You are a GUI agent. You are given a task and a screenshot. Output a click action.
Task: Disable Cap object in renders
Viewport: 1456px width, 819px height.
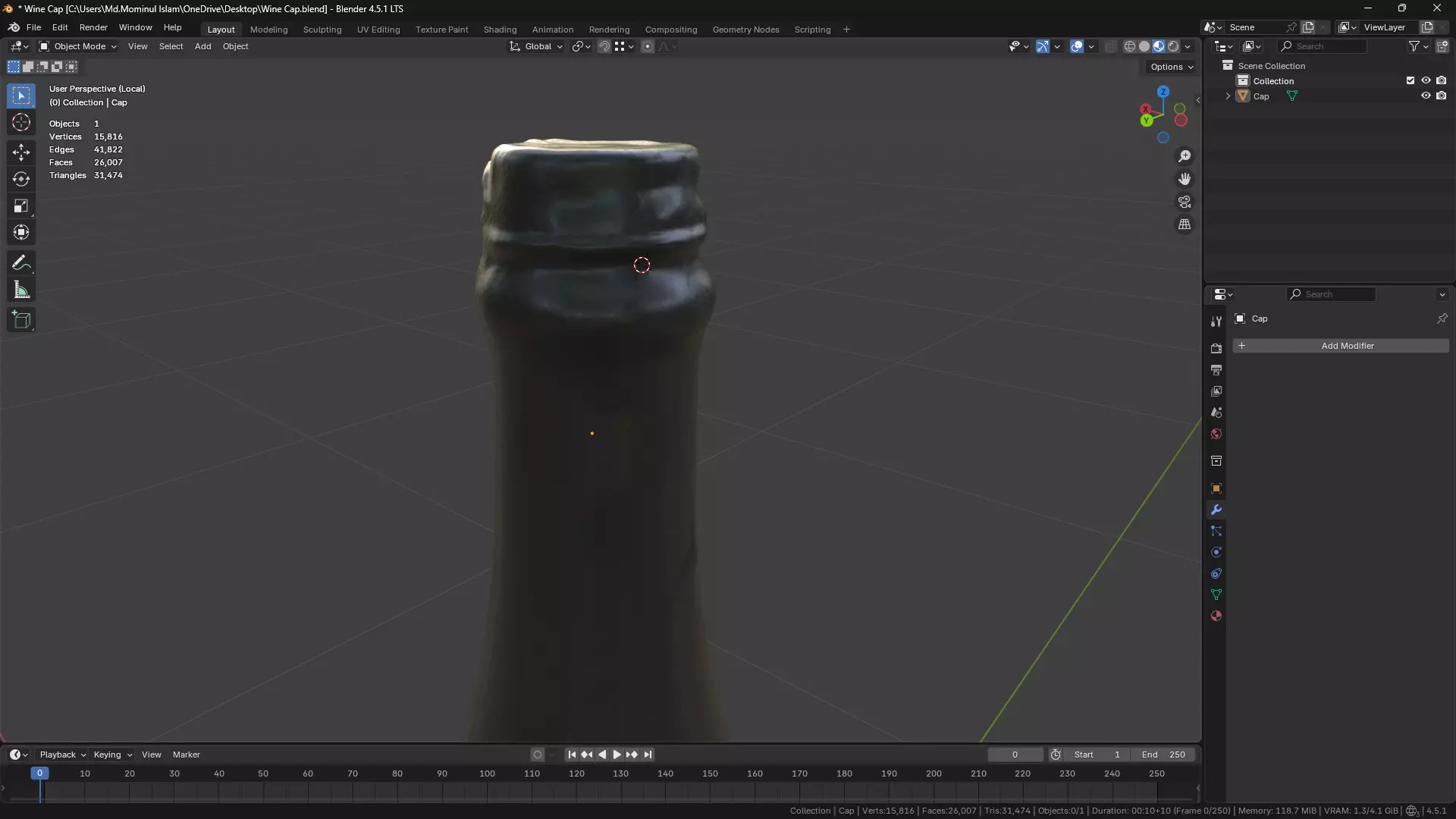1442,96
